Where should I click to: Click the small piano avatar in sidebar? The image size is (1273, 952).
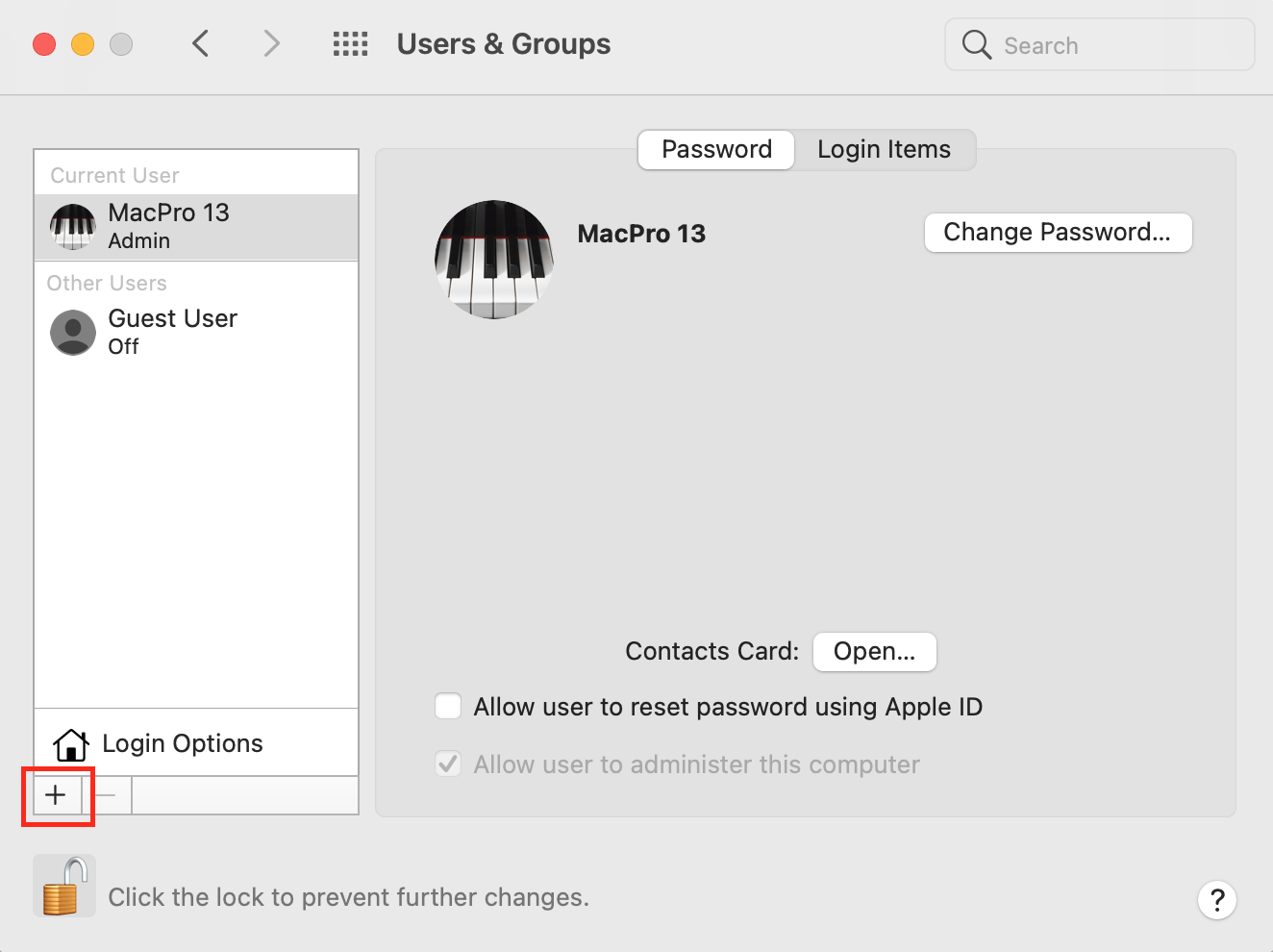73,227
